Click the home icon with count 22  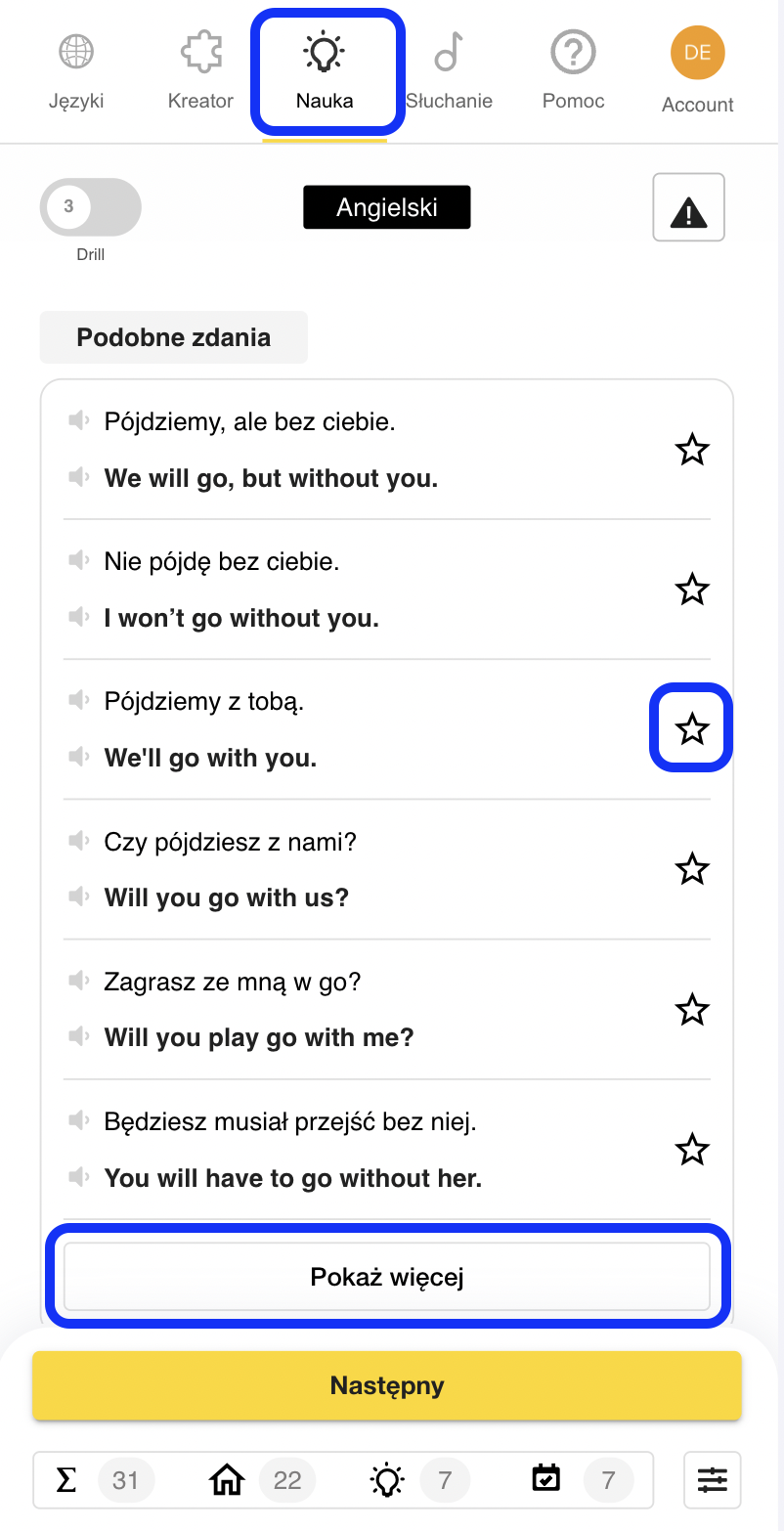[x=228, y=1480]
